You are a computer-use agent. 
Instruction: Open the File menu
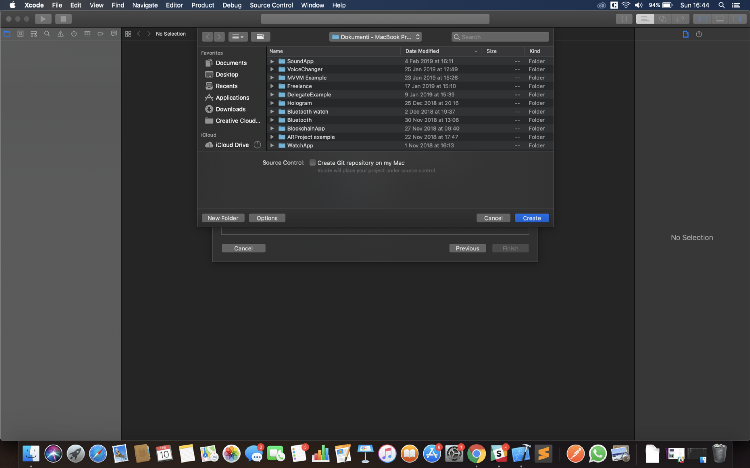point(57,5)
